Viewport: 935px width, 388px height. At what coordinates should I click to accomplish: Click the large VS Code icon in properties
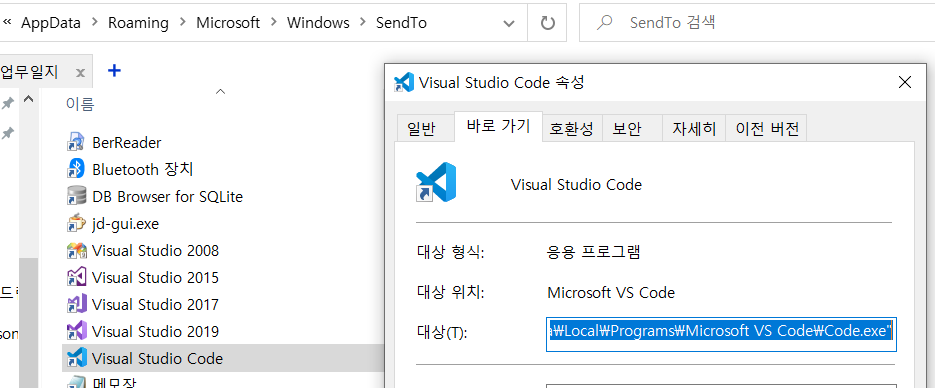436,182
